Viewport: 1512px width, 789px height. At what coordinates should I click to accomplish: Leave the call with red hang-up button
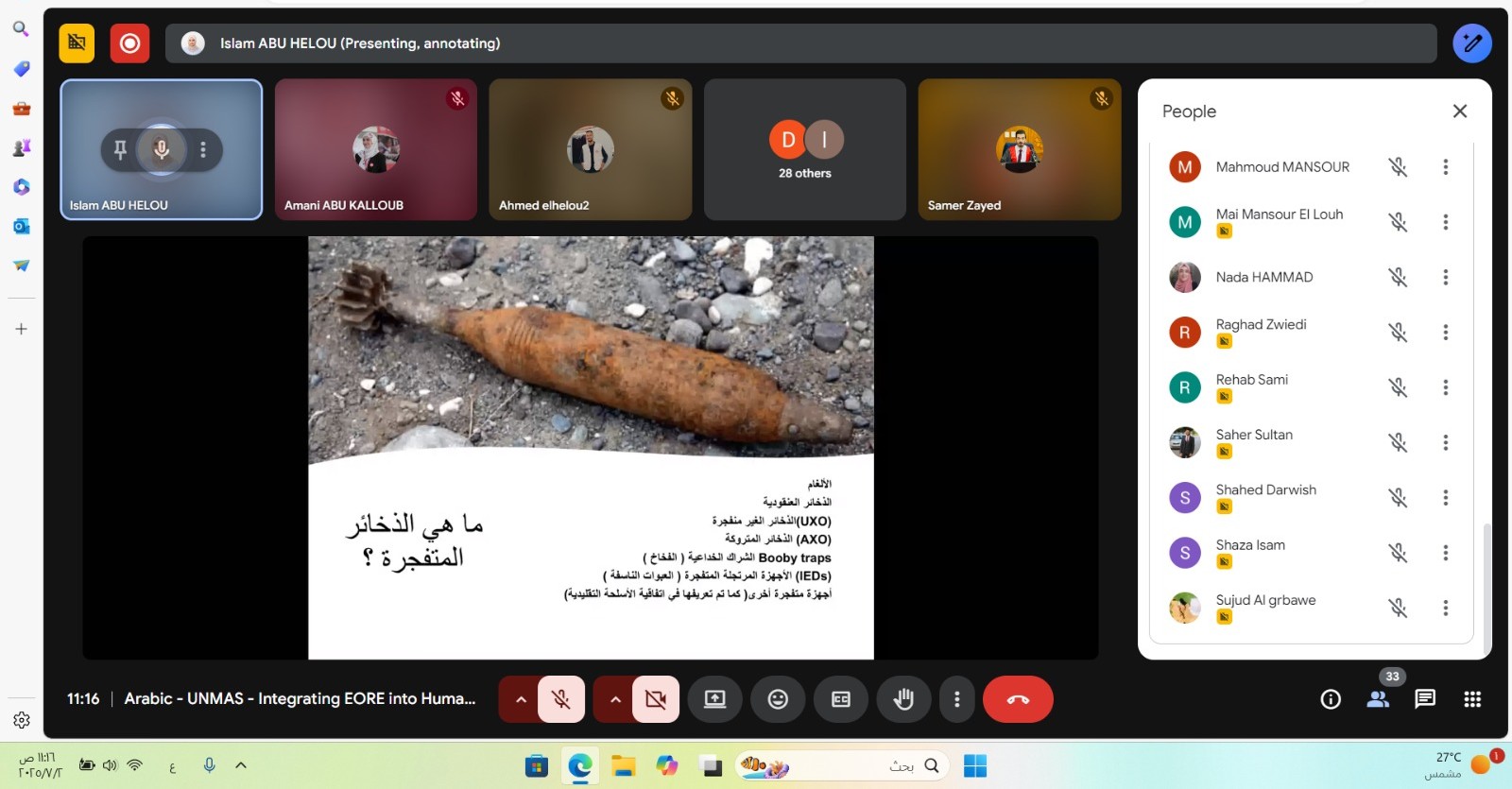(1018, 699)
